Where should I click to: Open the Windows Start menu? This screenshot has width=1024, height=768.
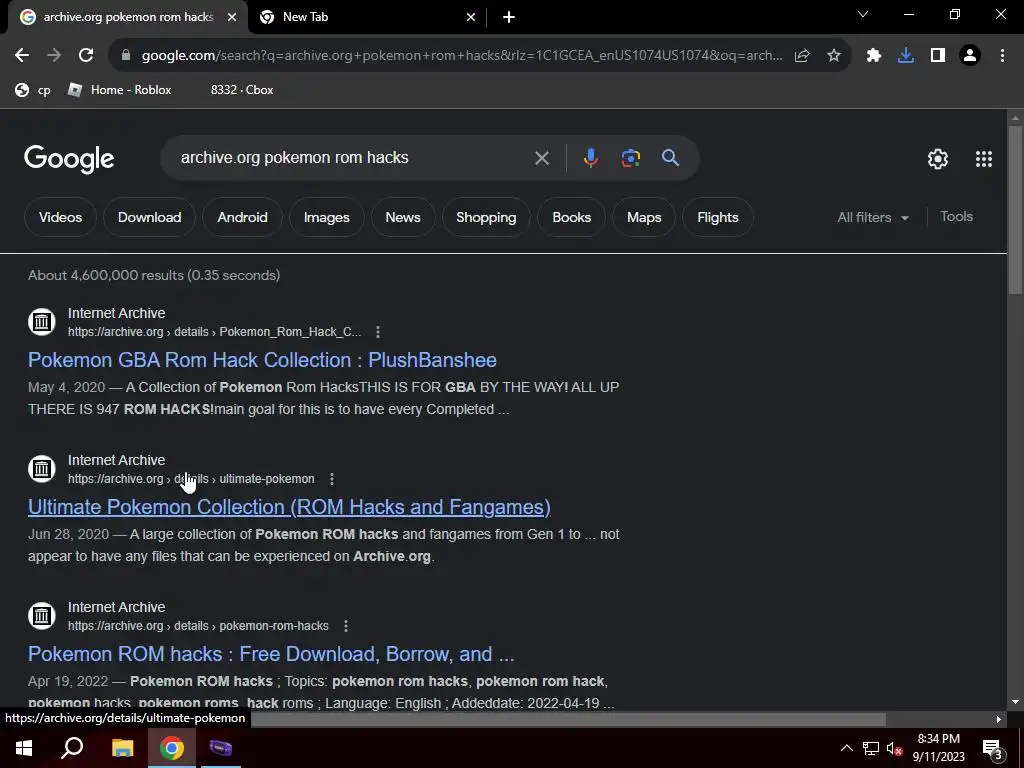pos(24,748)
